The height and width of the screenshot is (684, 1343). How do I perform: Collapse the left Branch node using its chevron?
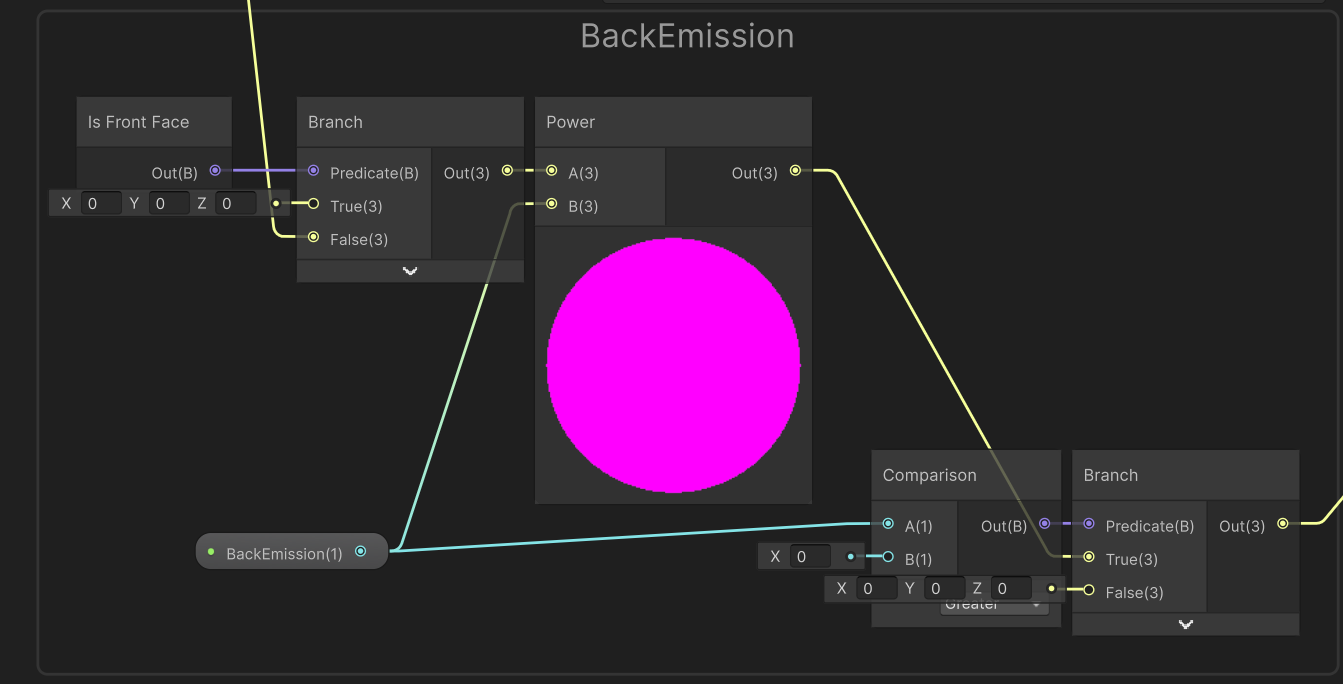click(409, 270)
